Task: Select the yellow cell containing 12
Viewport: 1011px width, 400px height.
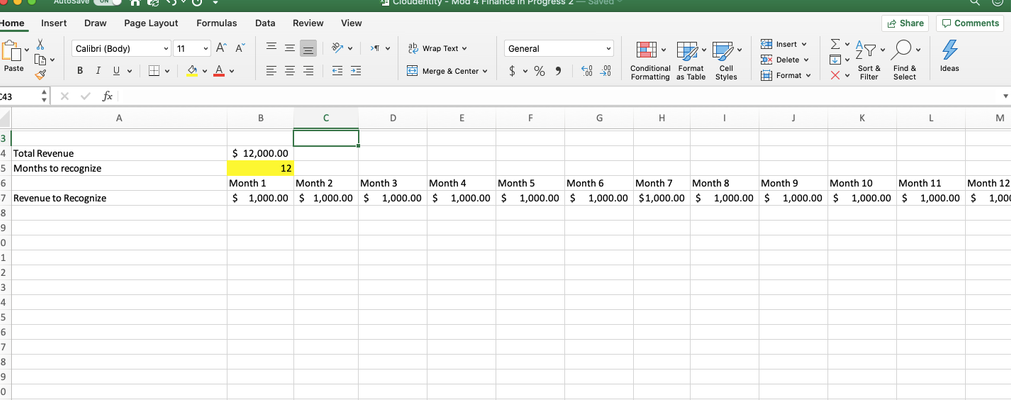Action: pyautogui.click(x=260, y=168)
